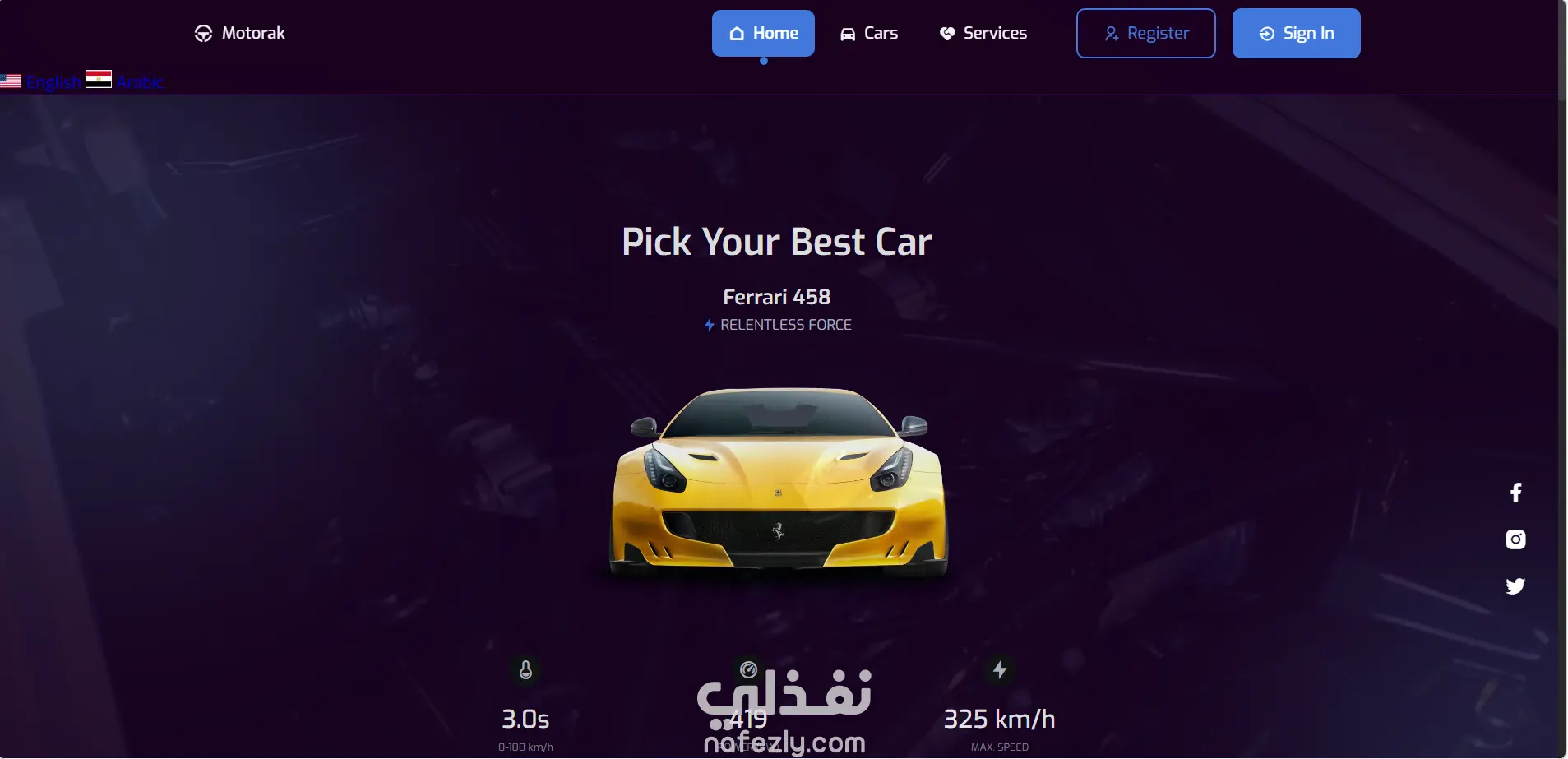Open the Instagram social icon
The width and height of the screenshot is (1568, 759).
[1515, 539]
